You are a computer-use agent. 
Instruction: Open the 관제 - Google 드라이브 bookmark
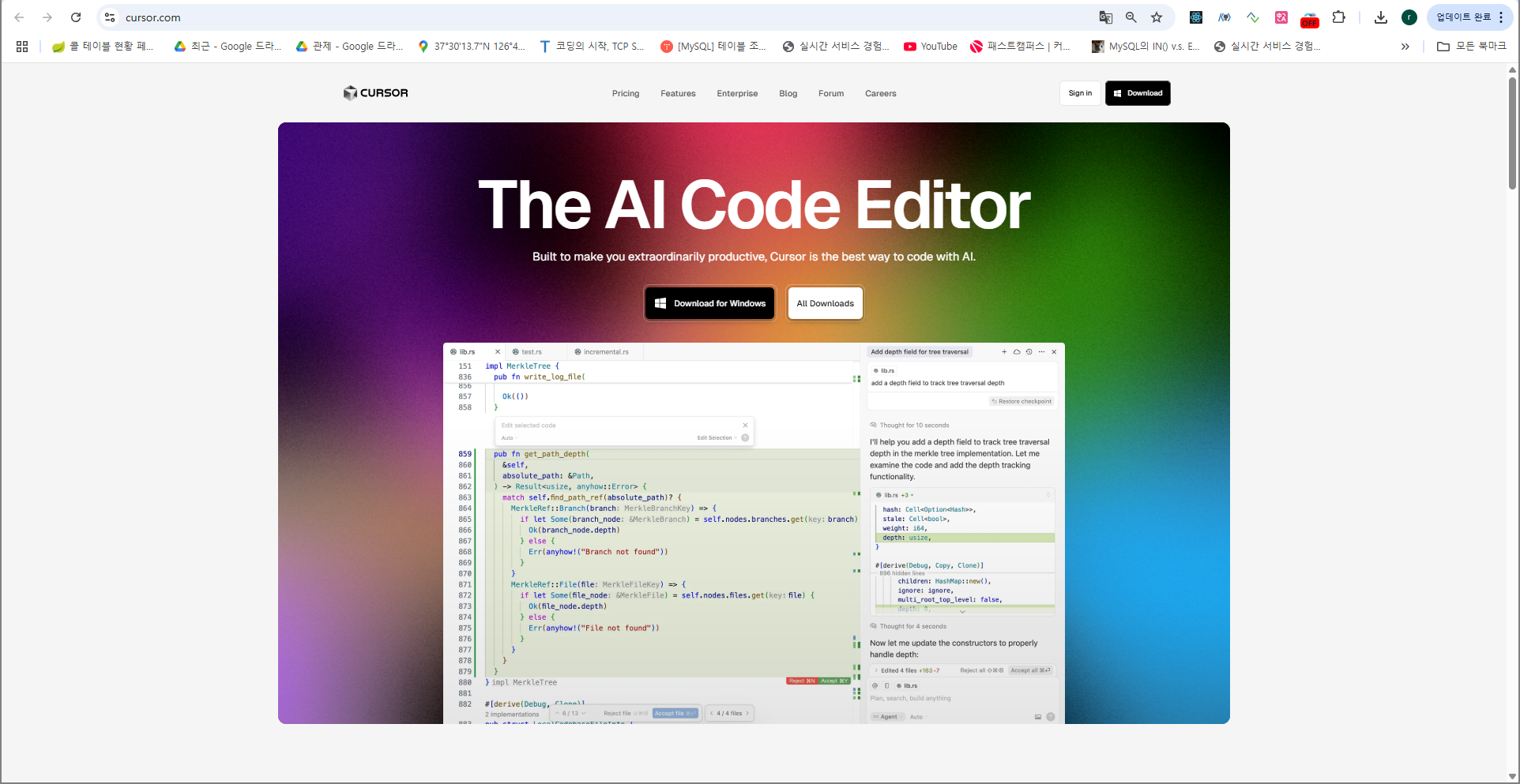coord(349,47)
